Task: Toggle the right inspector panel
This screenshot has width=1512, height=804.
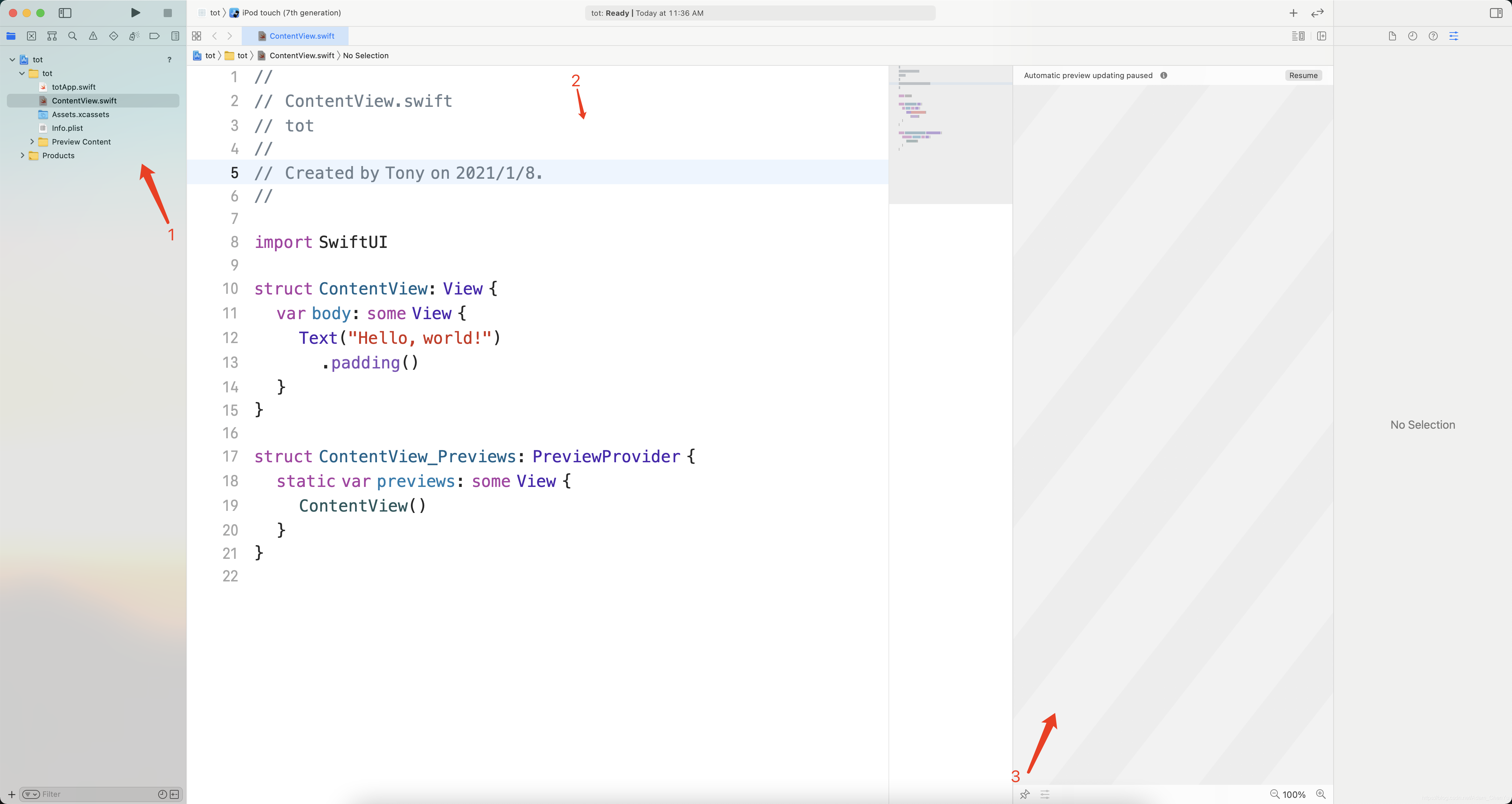Action: point(1496,13)
